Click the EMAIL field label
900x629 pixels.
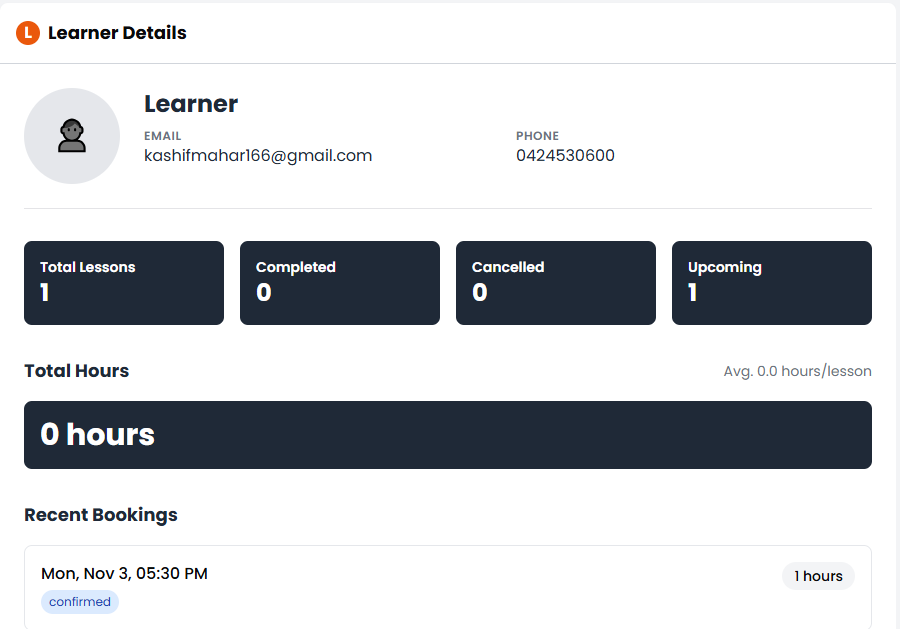(163, 136)
